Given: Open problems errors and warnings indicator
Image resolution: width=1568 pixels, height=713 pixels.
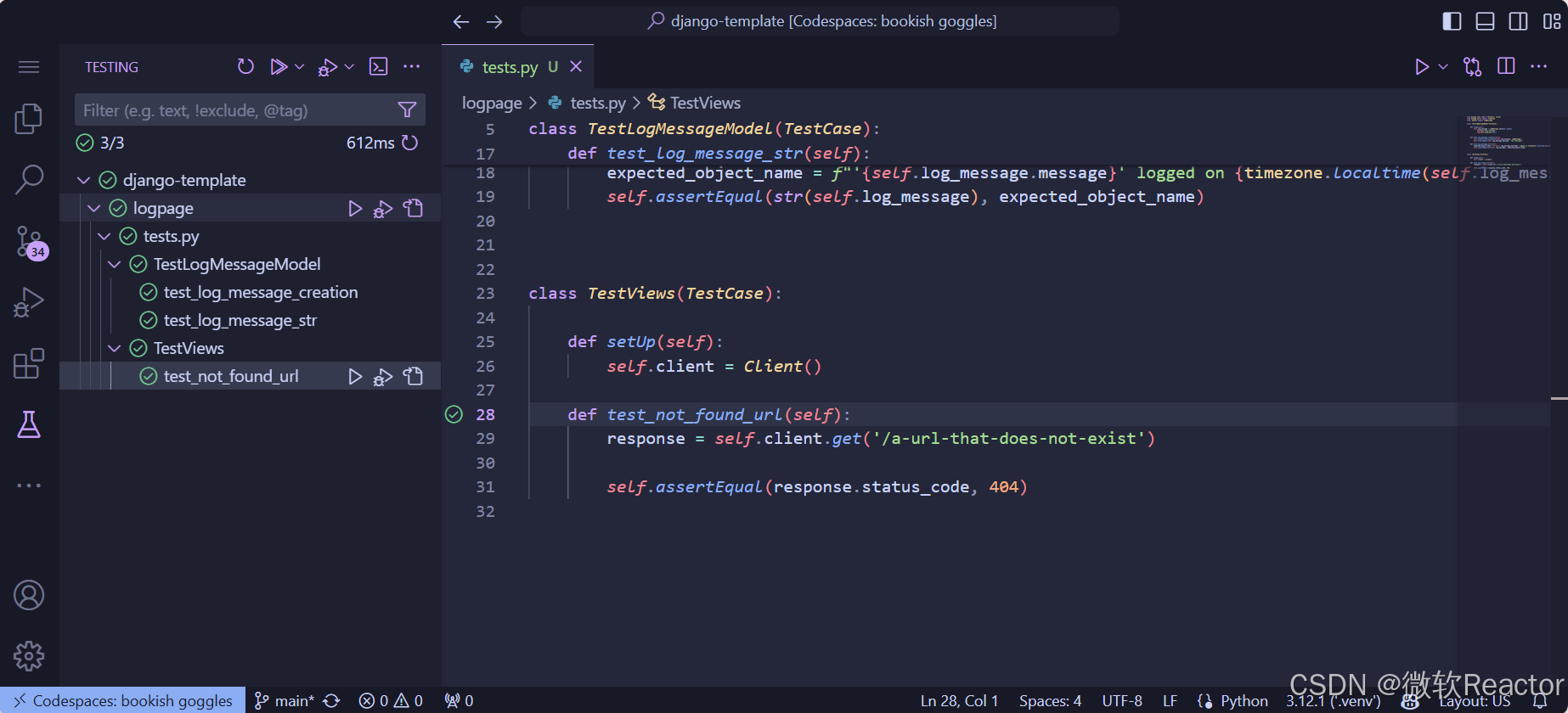Looking at the screenshot, I should point(391,700).
